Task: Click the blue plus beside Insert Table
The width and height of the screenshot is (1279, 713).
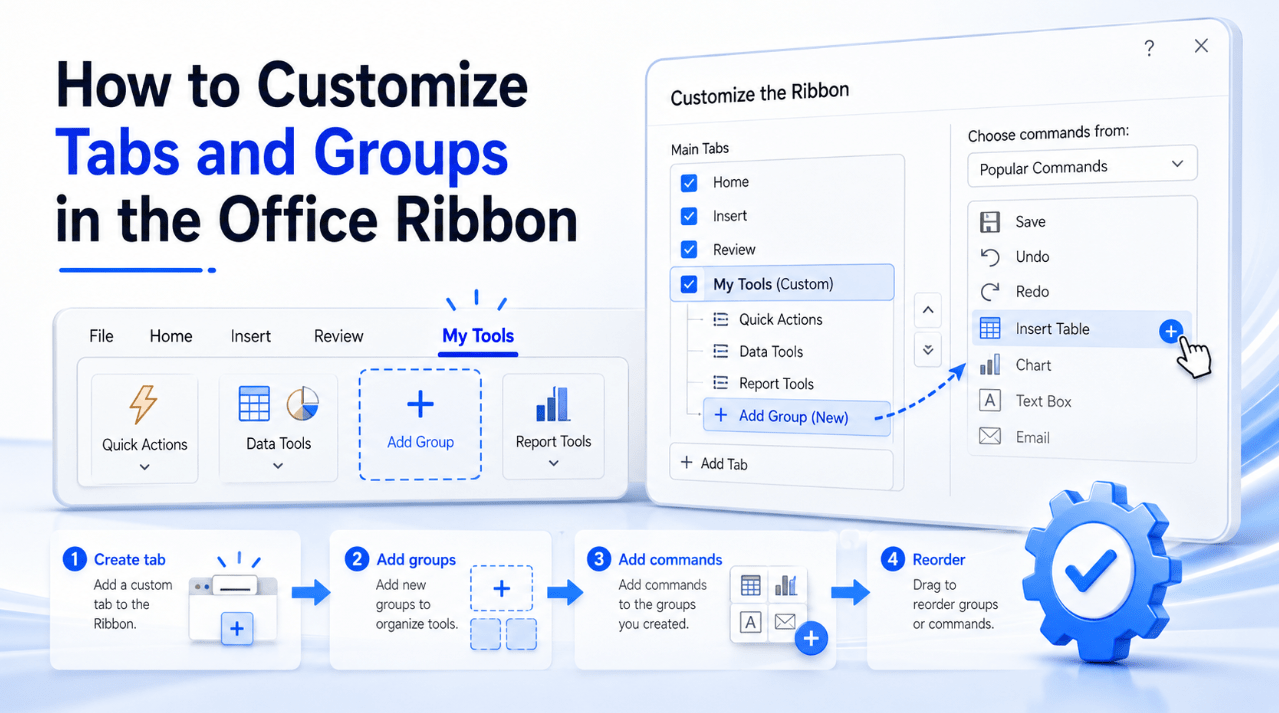Action: (x=1171, y=331)
